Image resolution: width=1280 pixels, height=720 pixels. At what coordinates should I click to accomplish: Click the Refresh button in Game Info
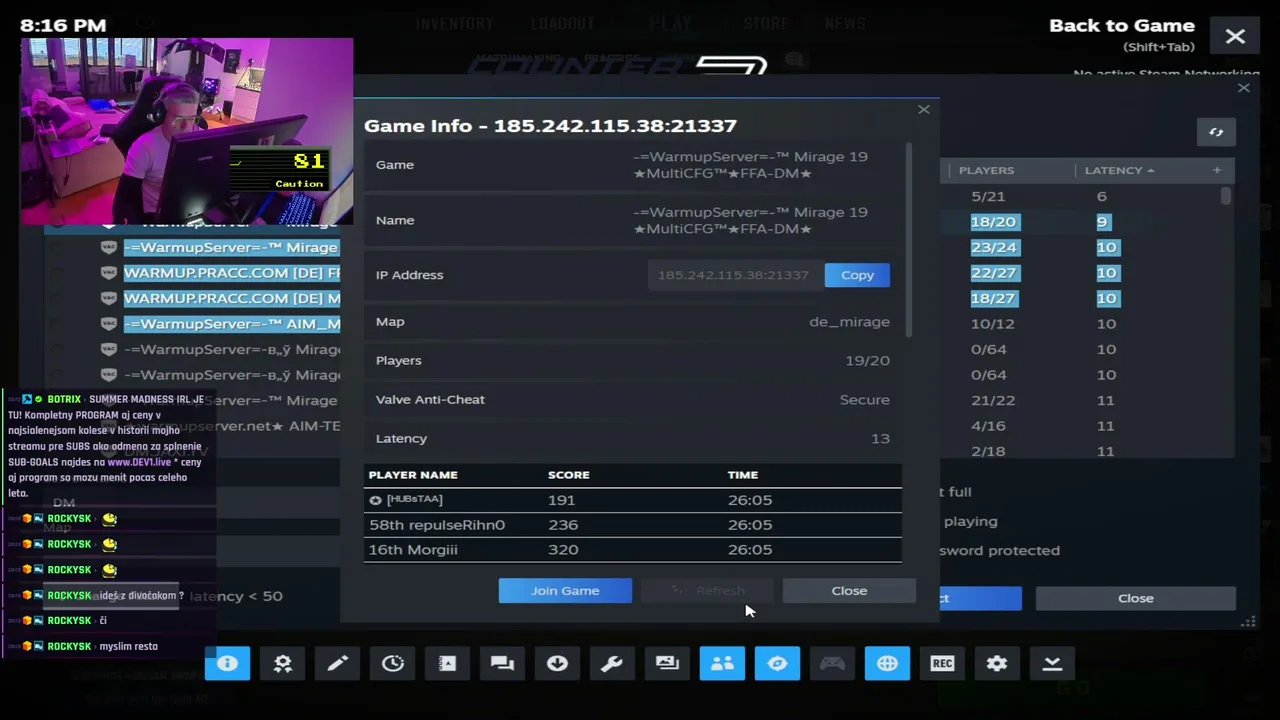[707, 591]
